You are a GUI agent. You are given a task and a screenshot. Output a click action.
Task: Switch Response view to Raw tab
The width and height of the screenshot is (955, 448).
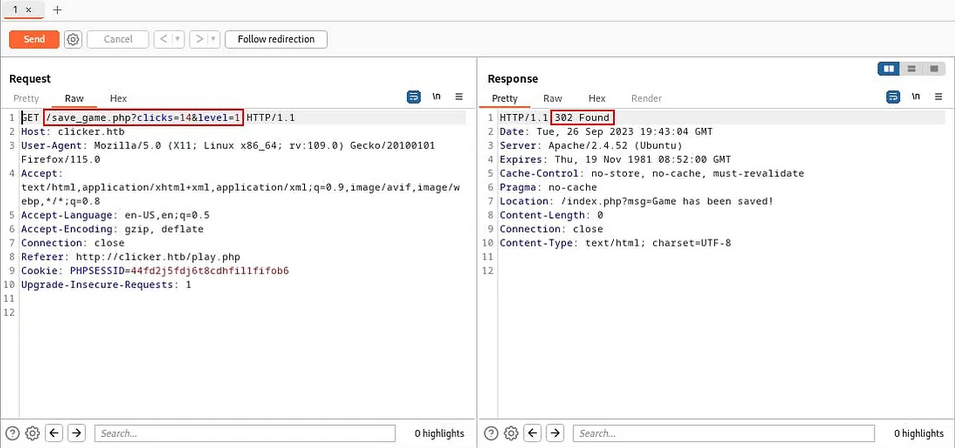(552, 98)
